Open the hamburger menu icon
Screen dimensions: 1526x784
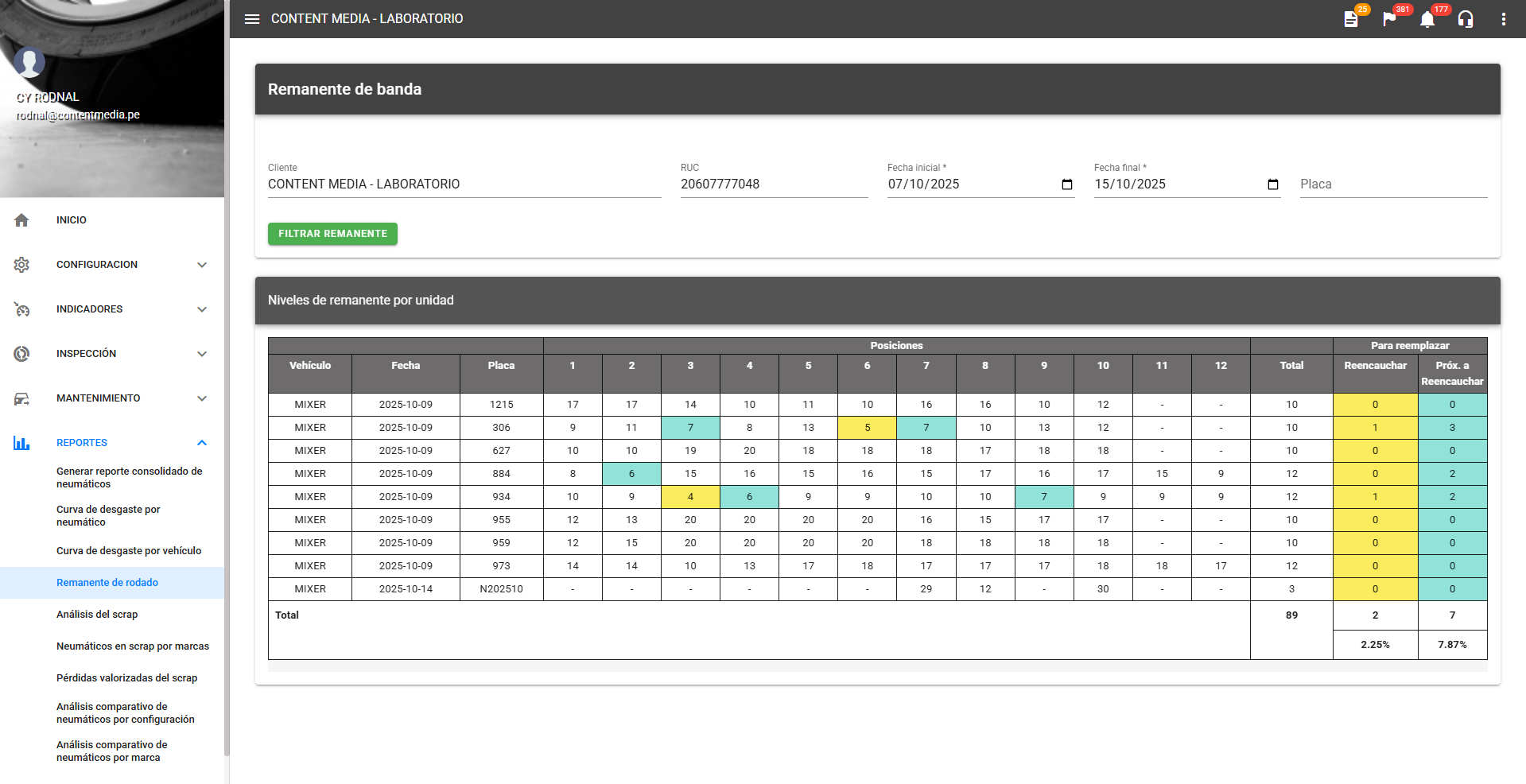252,19
